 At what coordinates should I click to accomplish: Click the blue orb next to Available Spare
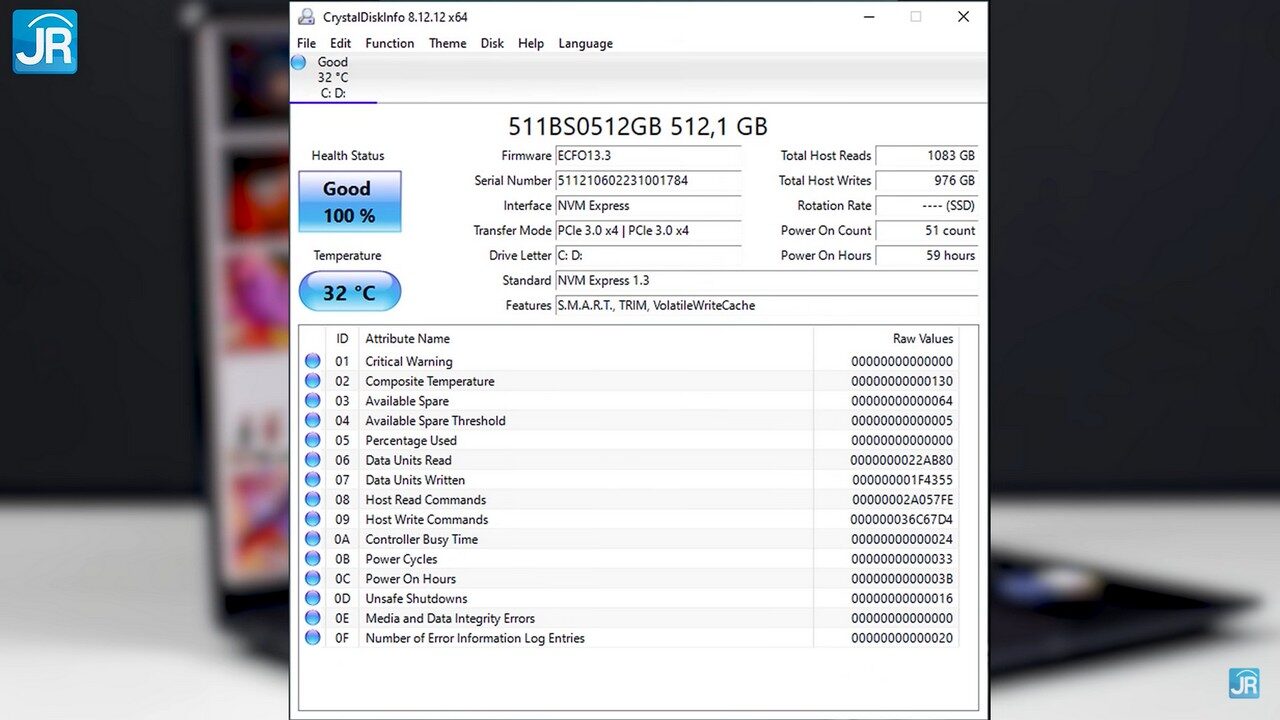tap(313, 401)
